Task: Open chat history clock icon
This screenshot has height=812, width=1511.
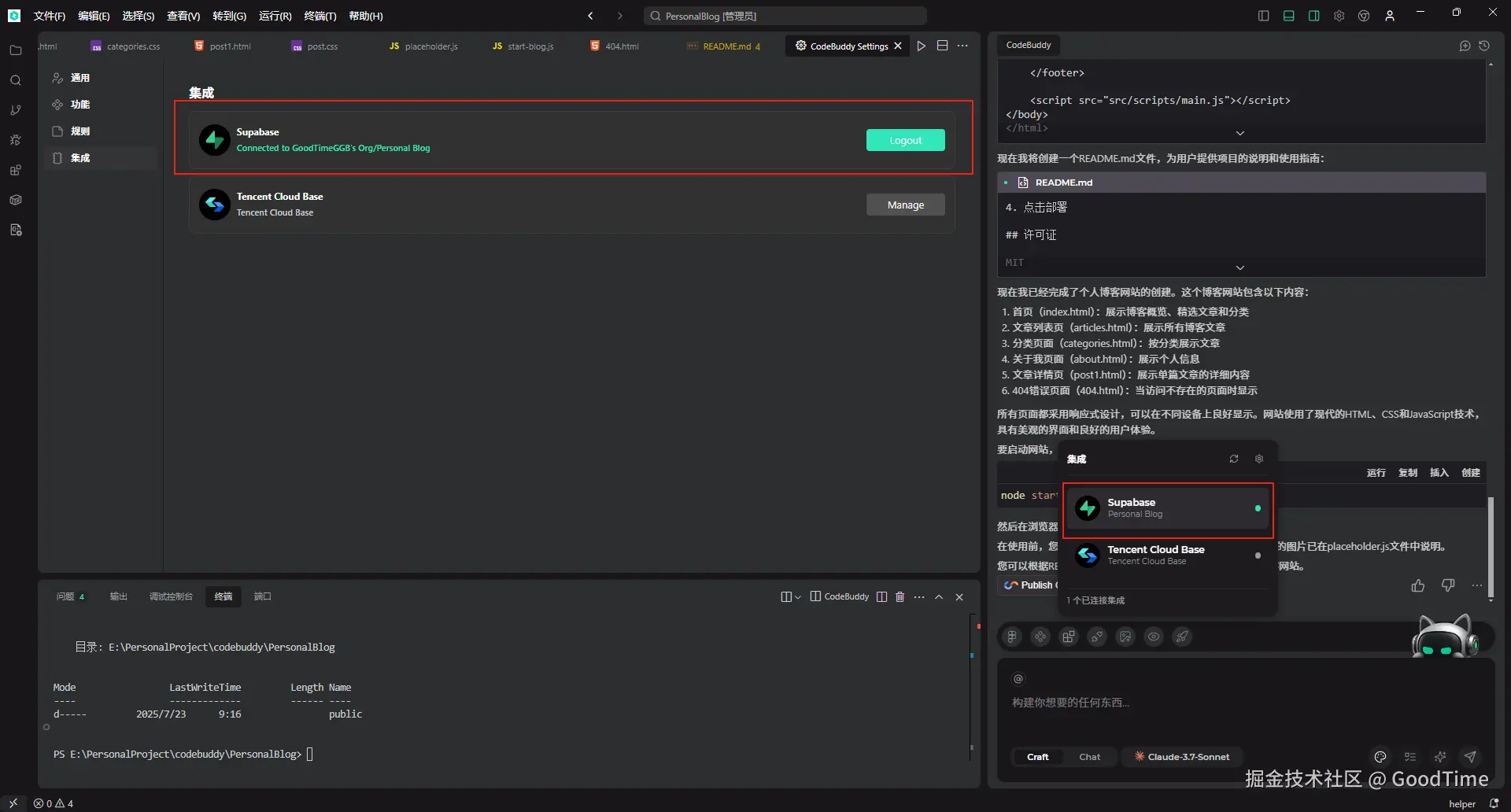Action: coord(1484,46)
